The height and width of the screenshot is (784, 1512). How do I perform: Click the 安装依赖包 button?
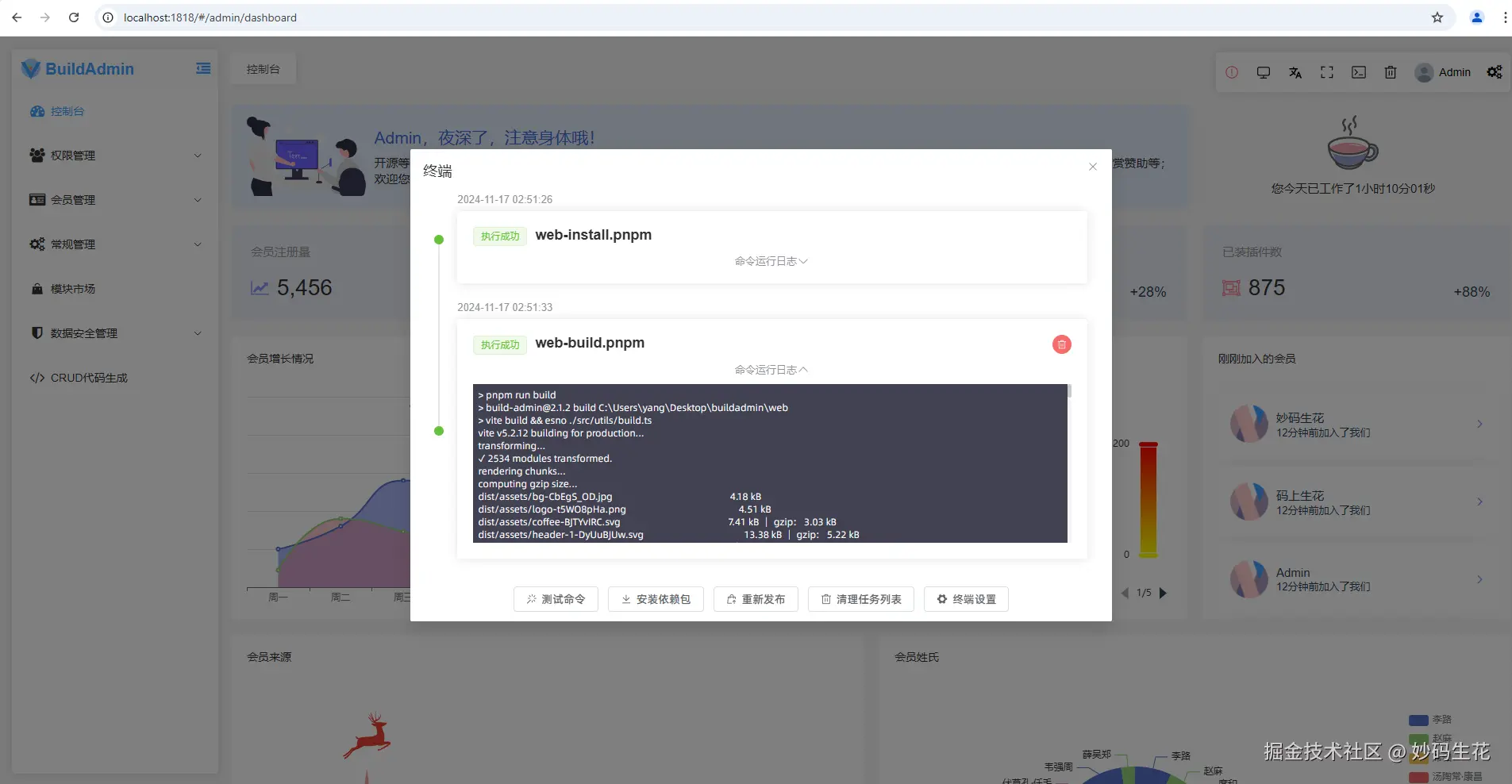656,599
